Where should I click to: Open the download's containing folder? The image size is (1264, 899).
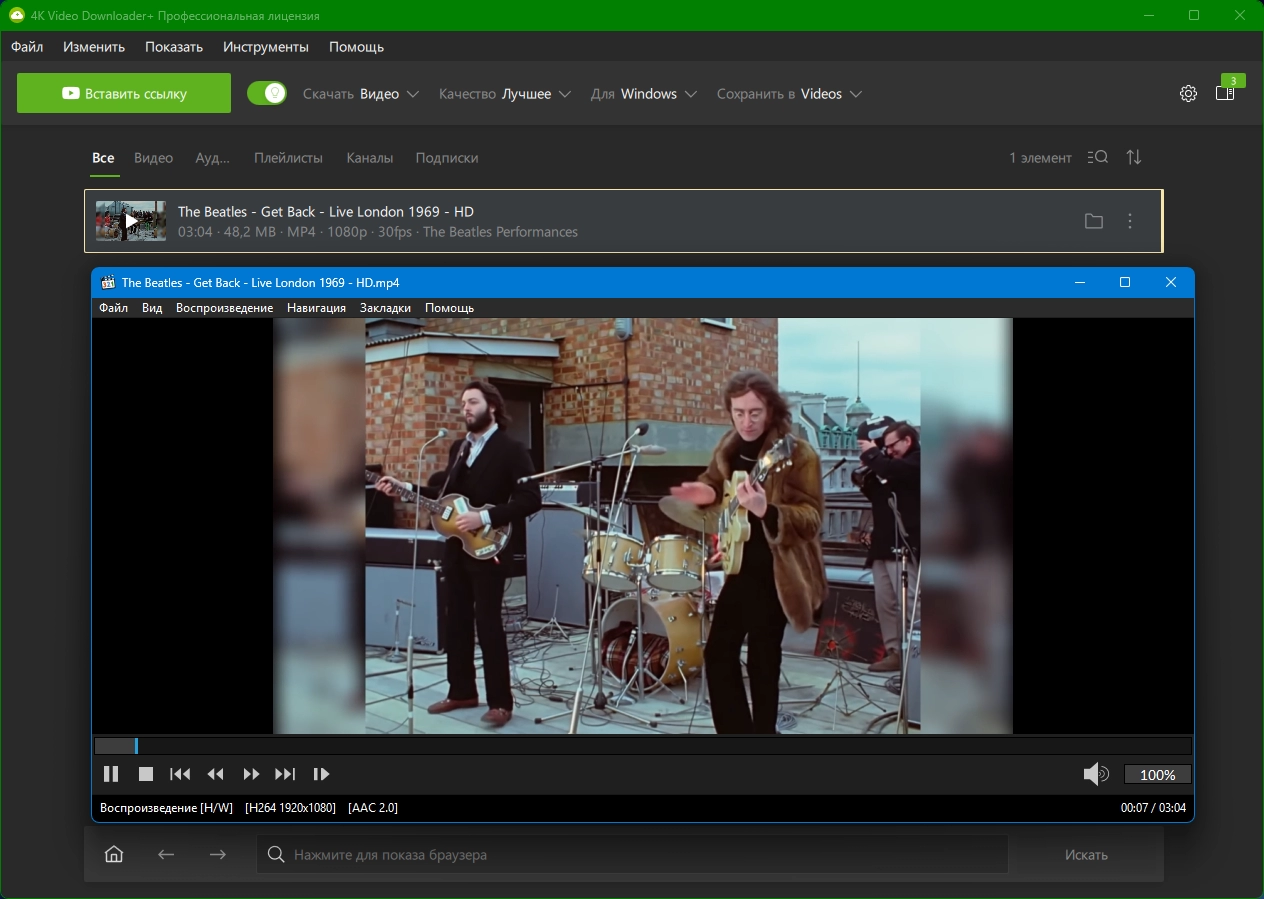[1094, 221]
